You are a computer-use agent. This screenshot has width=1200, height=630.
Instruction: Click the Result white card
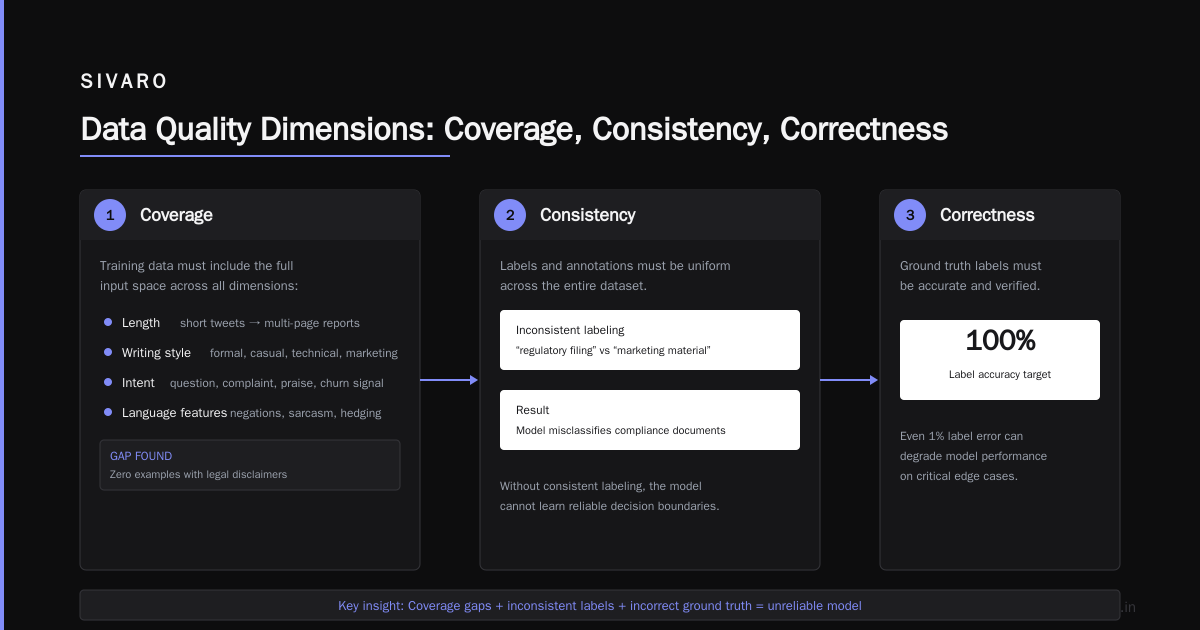(x=650, y=420)
